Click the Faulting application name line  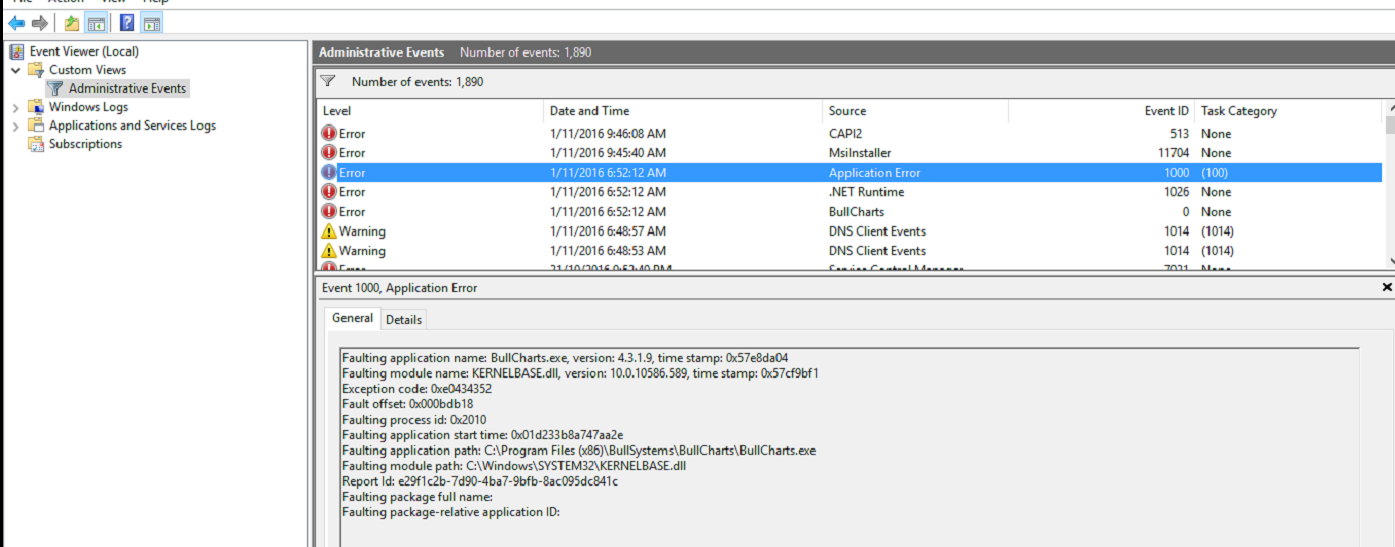click(565, 357)
